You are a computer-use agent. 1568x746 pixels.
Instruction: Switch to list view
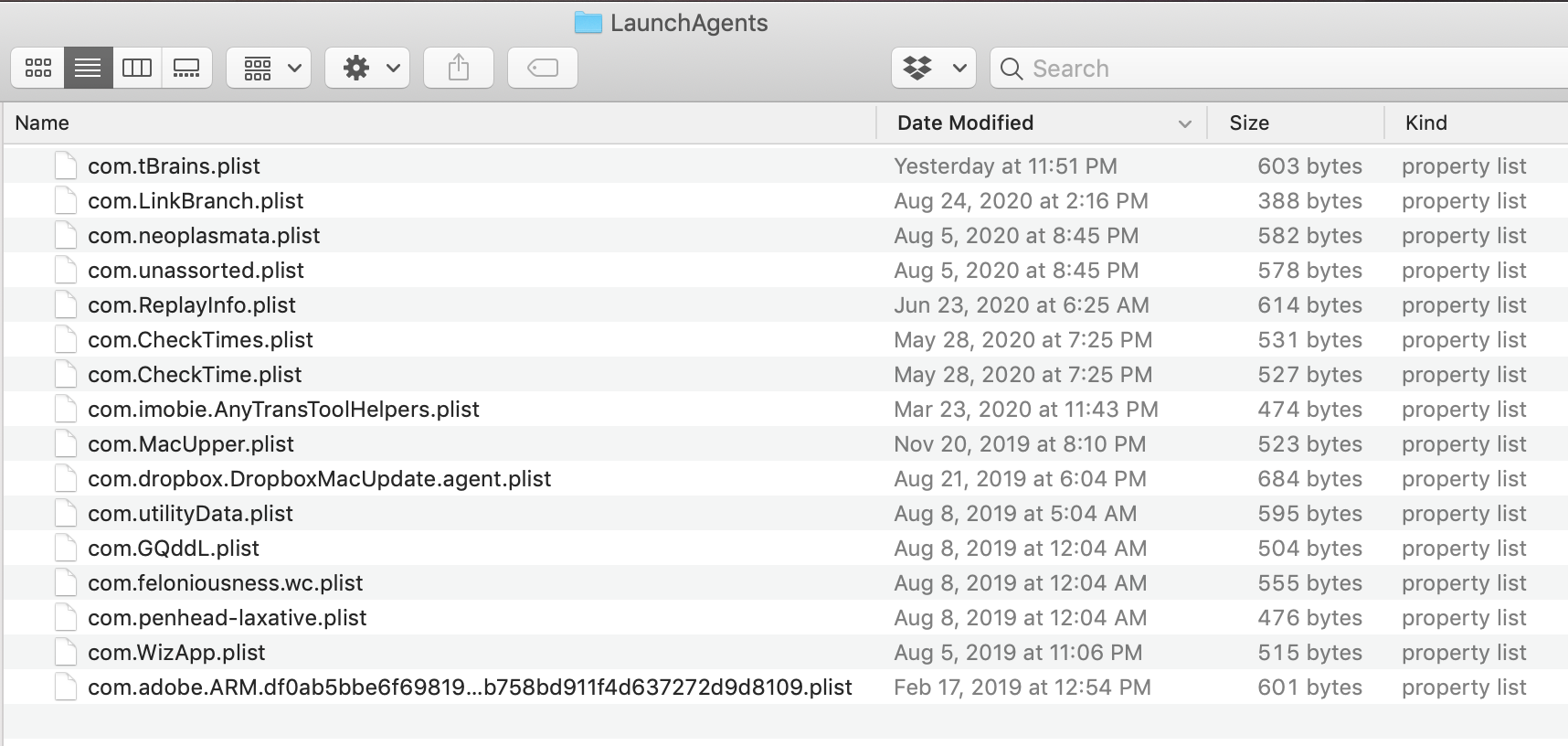(x=88, y=68)
